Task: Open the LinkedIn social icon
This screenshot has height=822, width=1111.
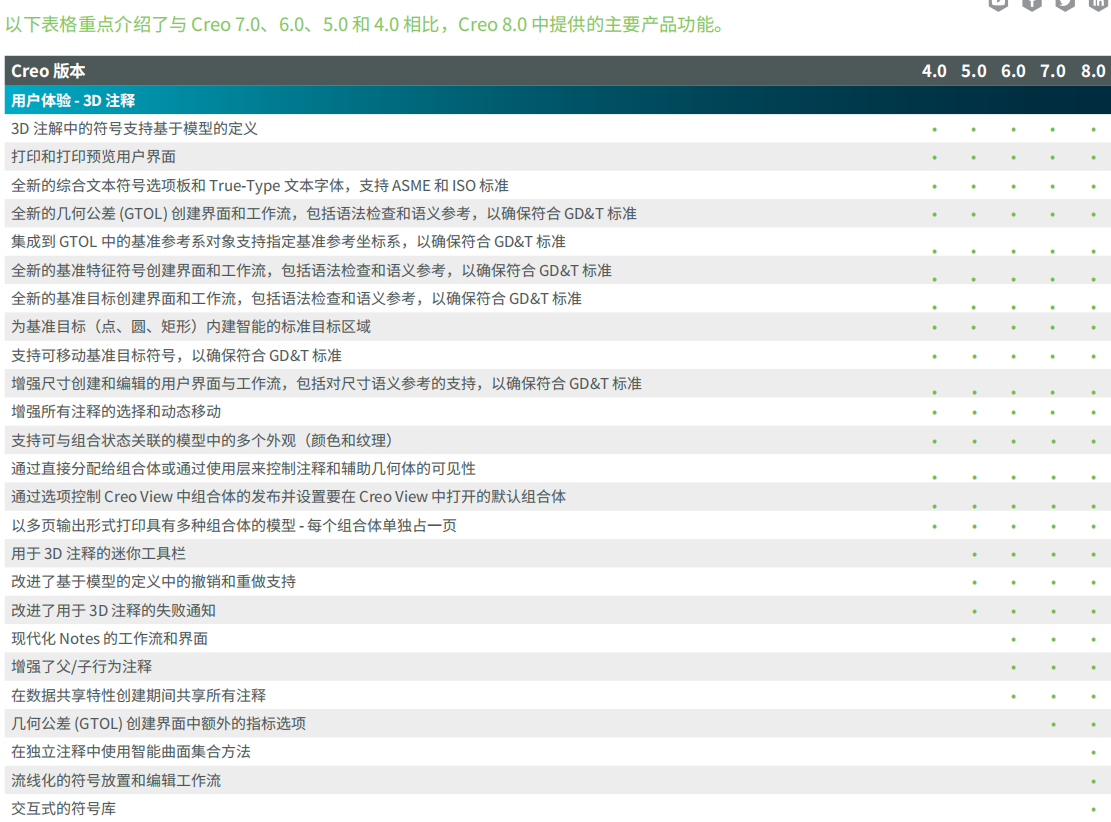Action: [x=1098, y=3]
